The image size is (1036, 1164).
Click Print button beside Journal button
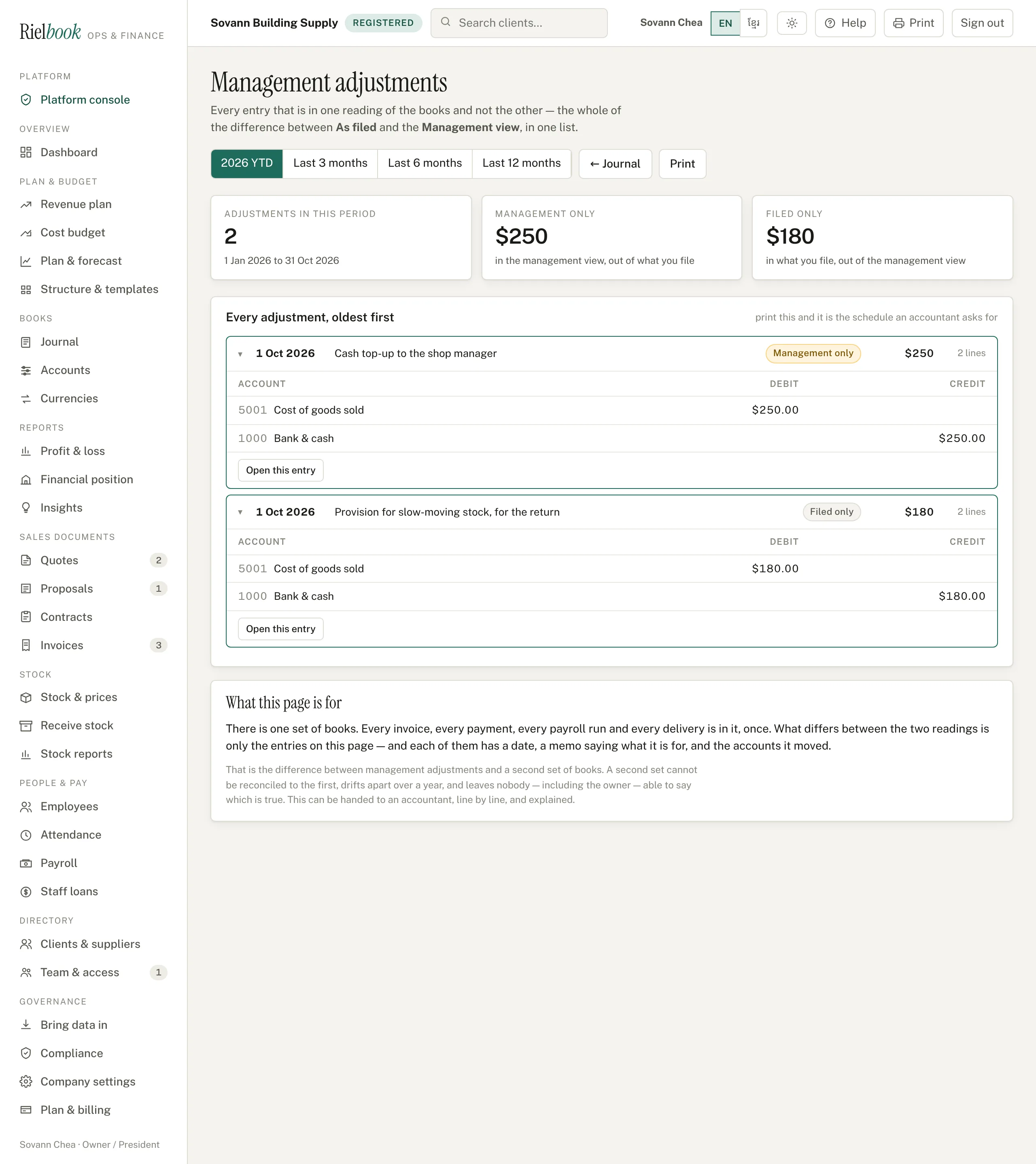pos(682,164)
